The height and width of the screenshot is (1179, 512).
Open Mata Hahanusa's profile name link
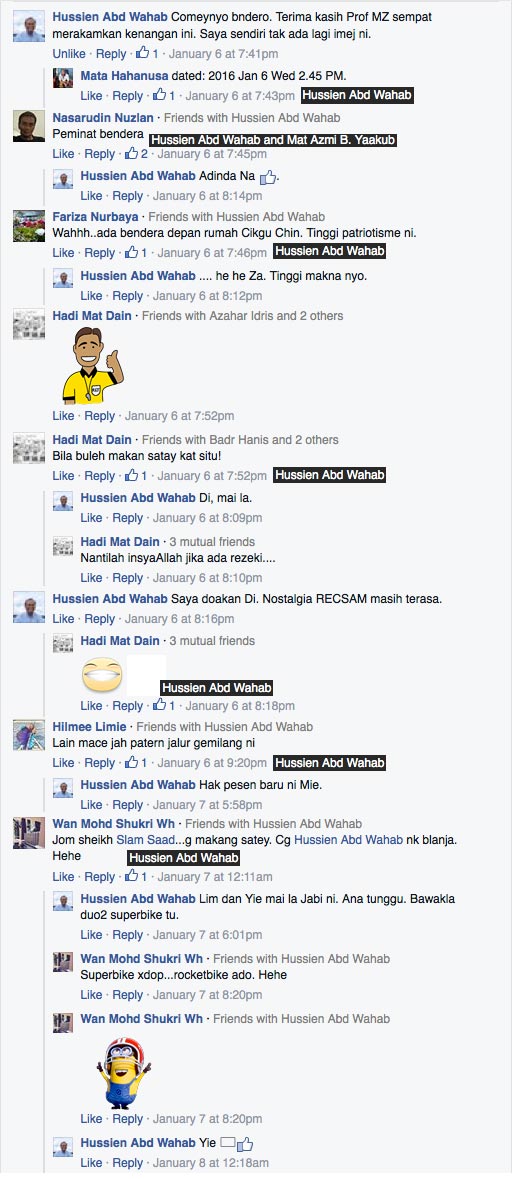pos(125,75)
